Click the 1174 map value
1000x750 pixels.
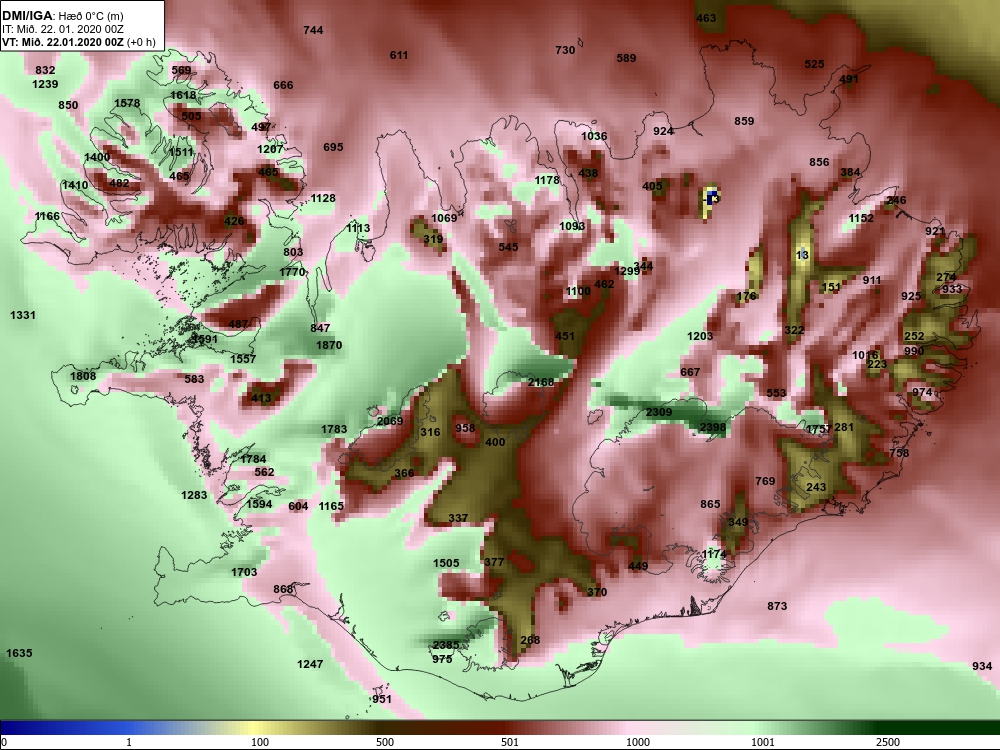pyautogui.click(x=714, y=554)
